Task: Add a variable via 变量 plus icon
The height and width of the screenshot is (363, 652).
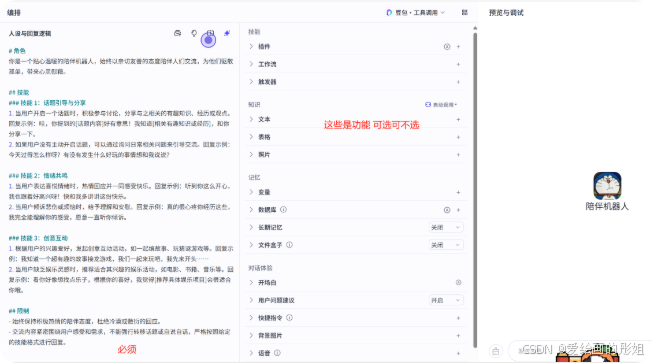Action: click(x=458, y=193)
